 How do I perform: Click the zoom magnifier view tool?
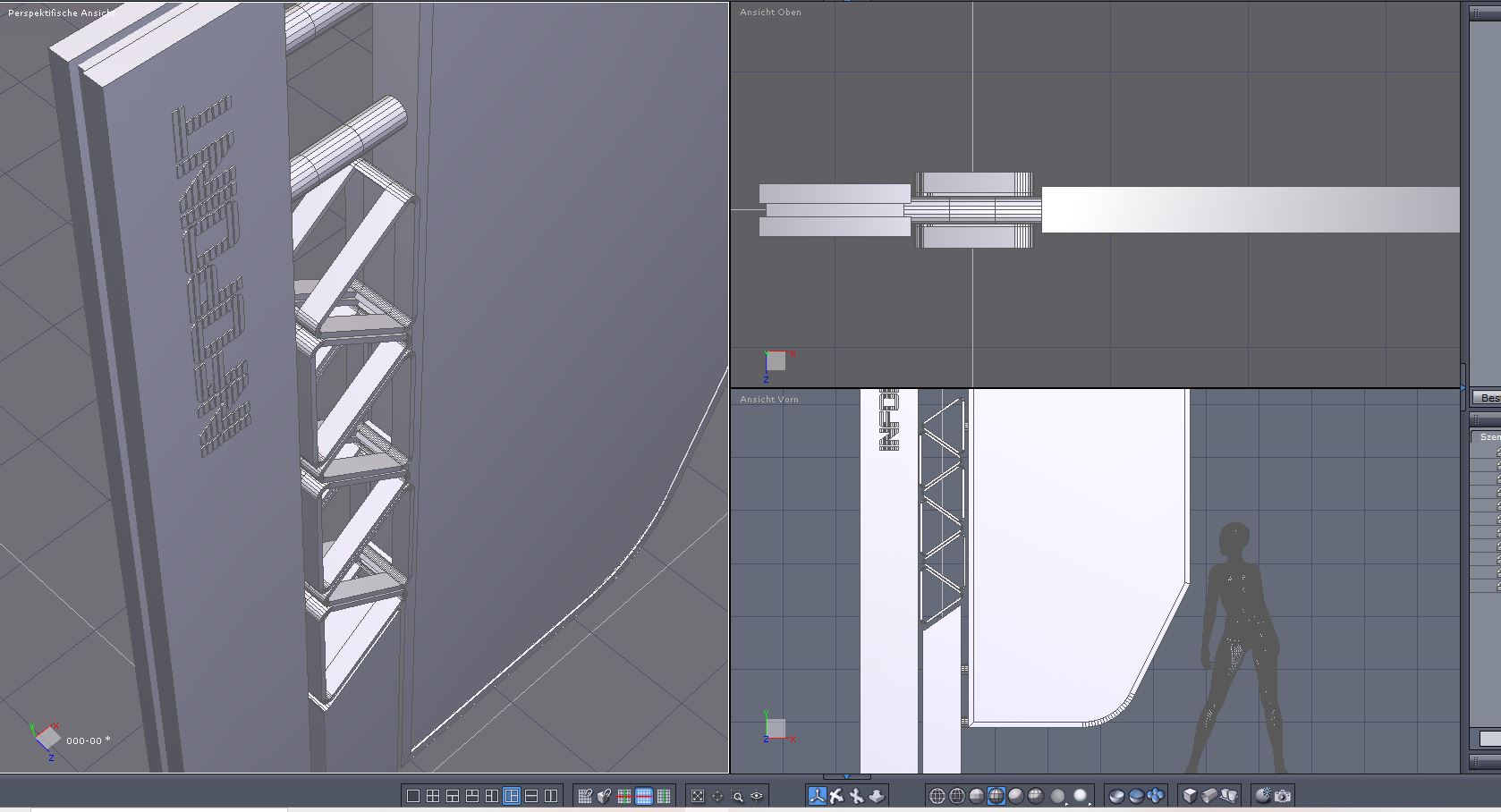[x=737, y=796]
